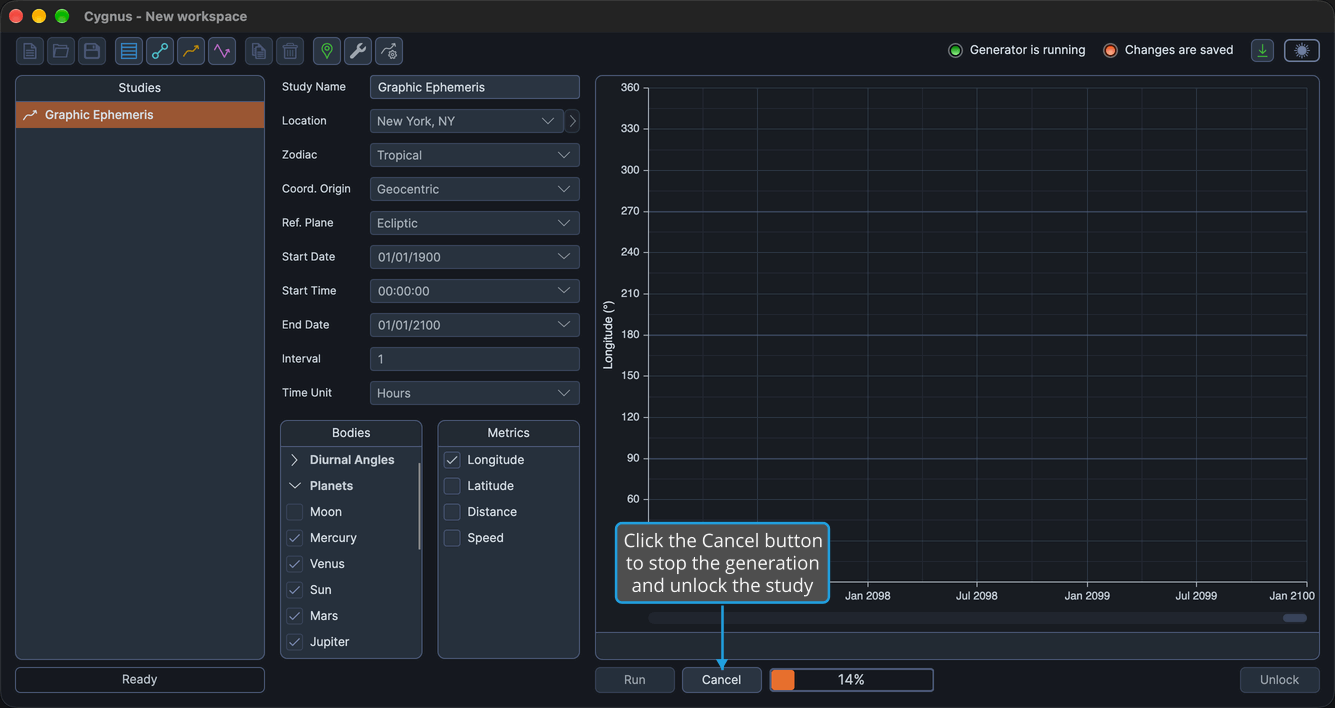Click the Jan 2099 axis label
Image resolution: width=1335 pixels, height=708 pixels.
tap(1087, 596)
